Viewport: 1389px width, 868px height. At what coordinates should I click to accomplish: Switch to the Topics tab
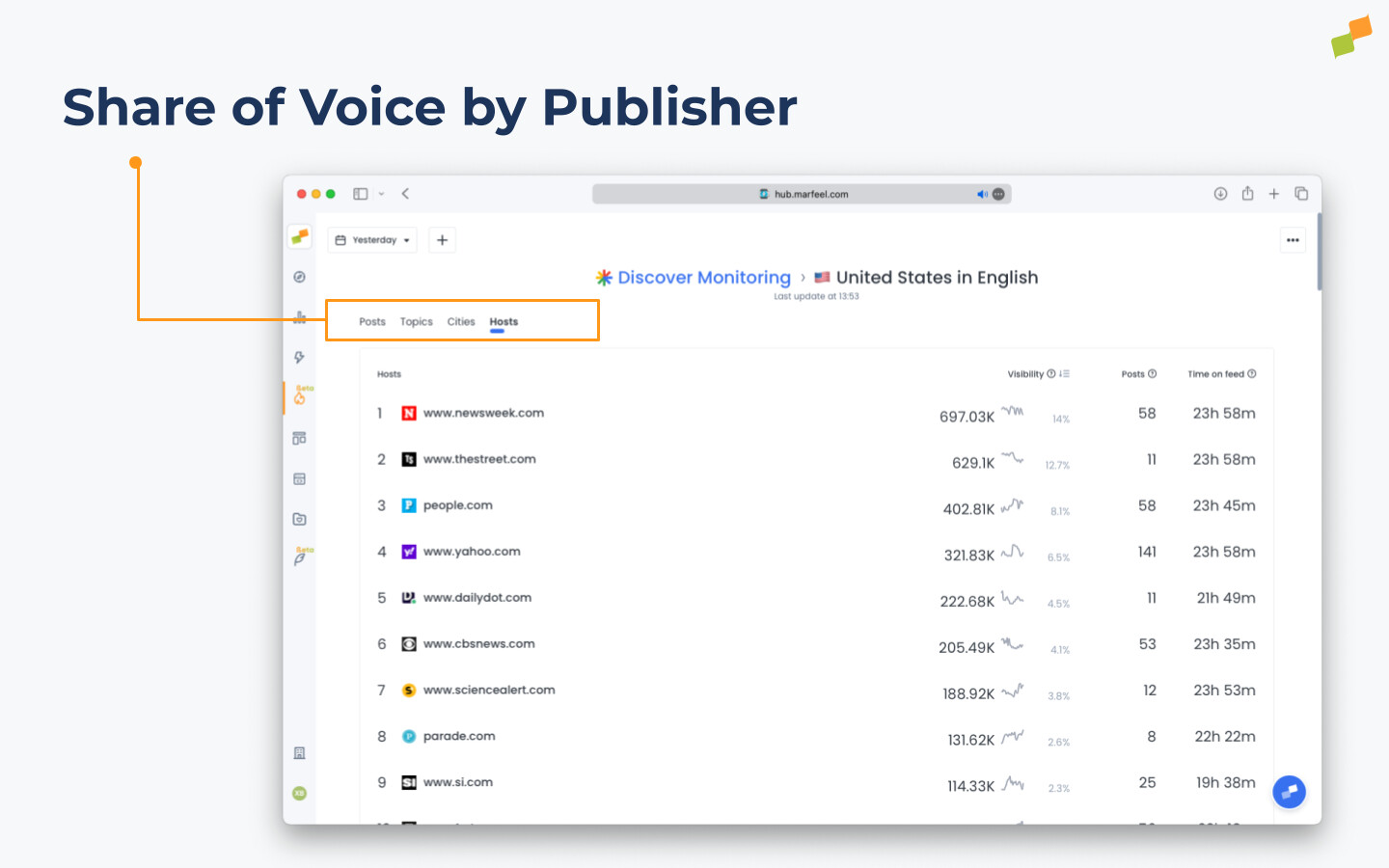coord(416,321)
